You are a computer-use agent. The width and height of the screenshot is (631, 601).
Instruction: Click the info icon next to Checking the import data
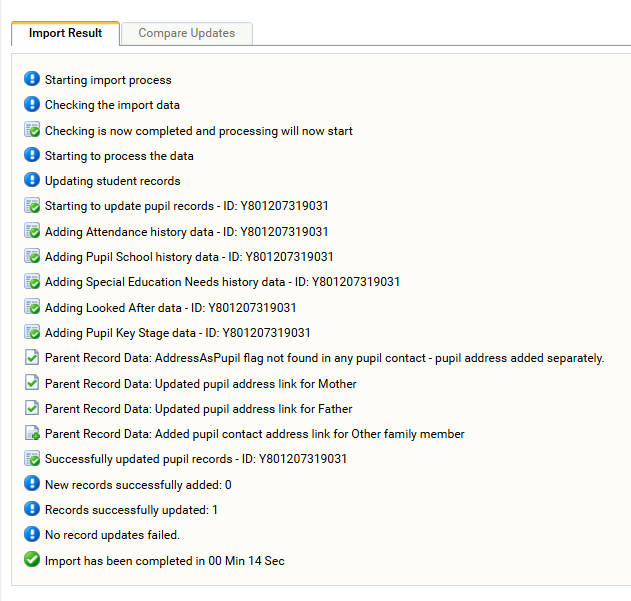(x=32, y=104)
